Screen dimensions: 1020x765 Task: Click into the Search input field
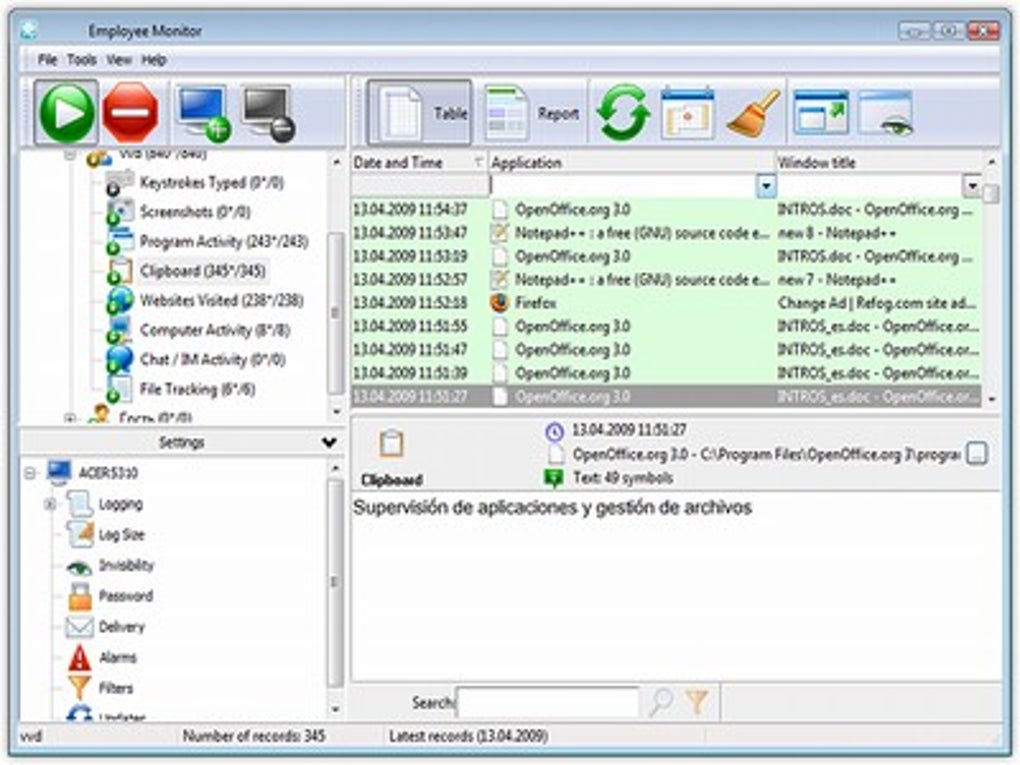pyautogui.click(x=548, y=703)
